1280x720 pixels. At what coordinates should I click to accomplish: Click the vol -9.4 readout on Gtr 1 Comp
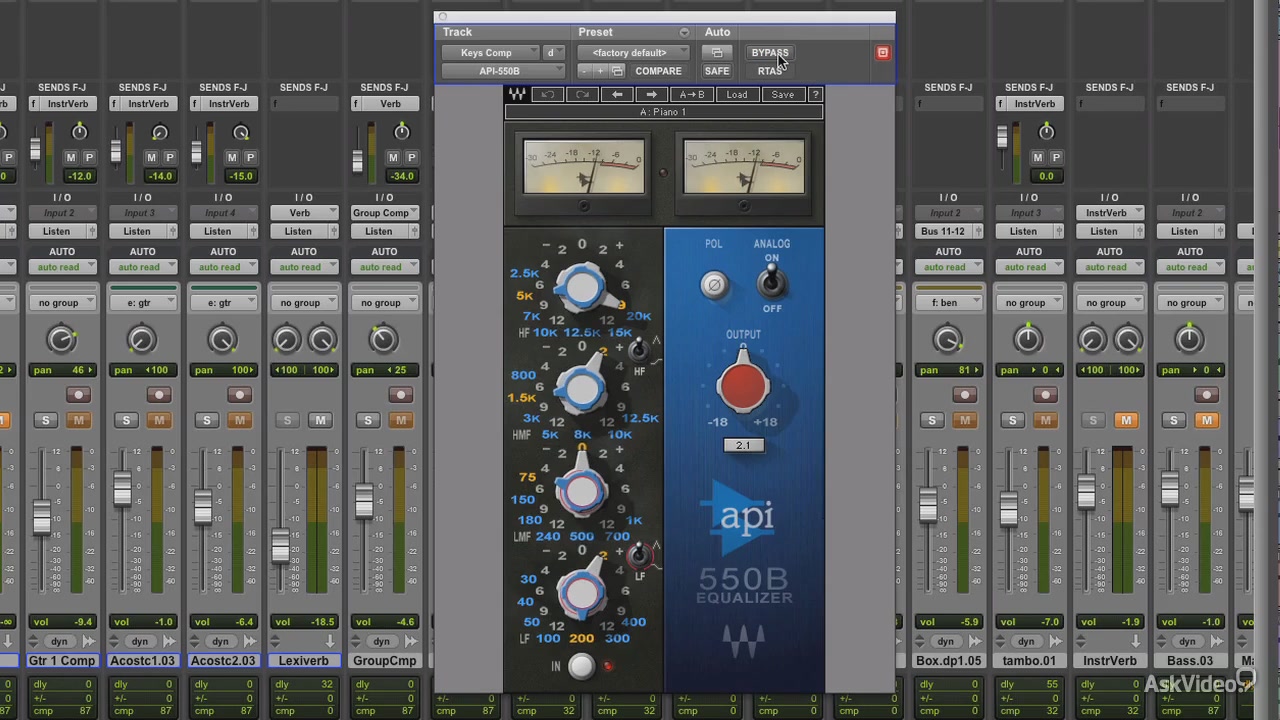tap(62, 622)
